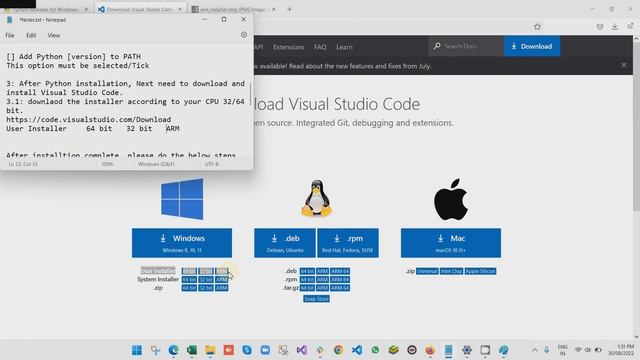The width and height of the screenshot is (640, 360).
Task: Open the Windows Start menu on the taskbar
Action: (x=137, y=350)
